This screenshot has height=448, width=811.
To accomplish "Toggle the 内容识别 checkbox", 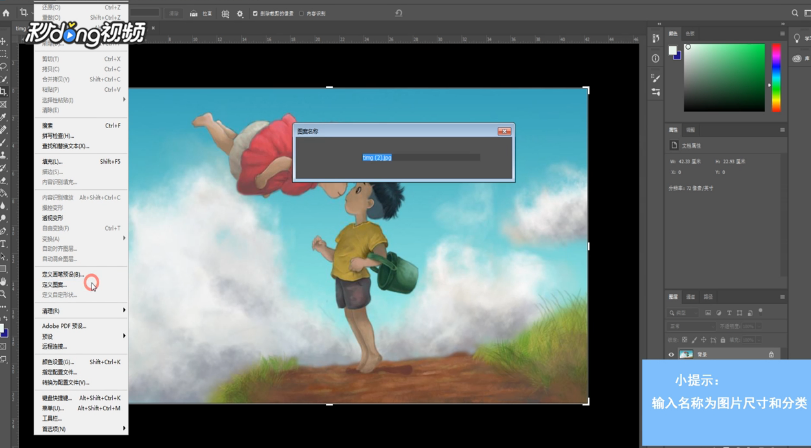I will click(302, 13).
